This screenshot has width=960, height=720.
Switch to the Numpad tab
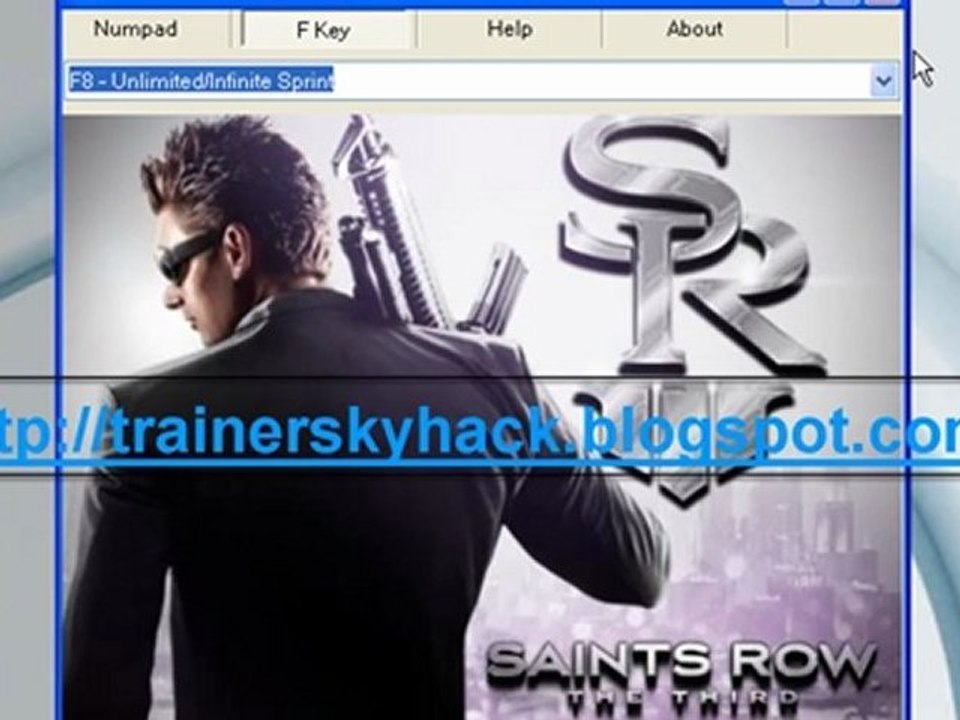[136, 29]
